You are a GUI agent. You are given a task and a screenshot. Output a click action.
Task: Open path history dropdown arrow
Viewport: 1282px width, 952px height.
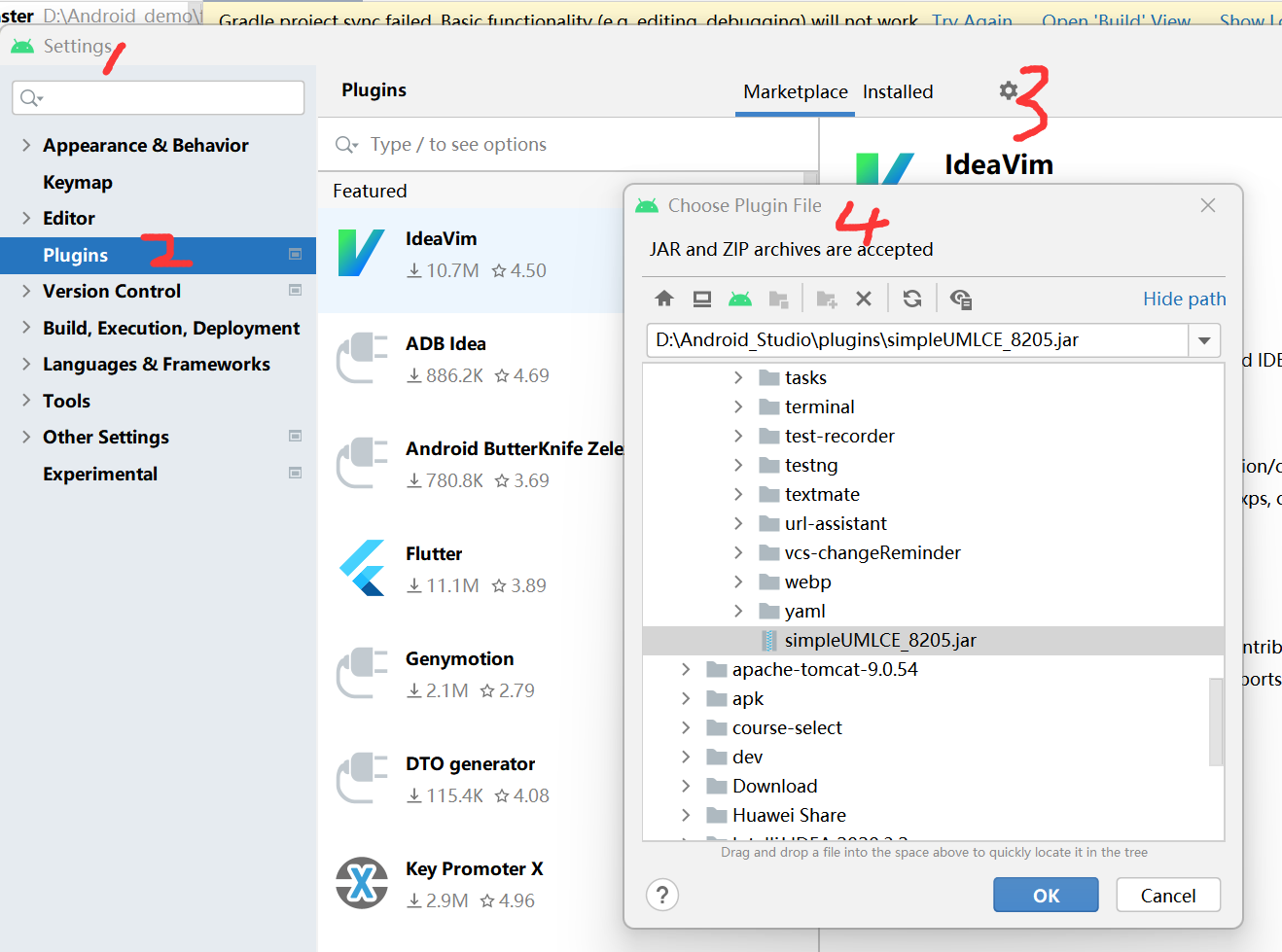1204,340
